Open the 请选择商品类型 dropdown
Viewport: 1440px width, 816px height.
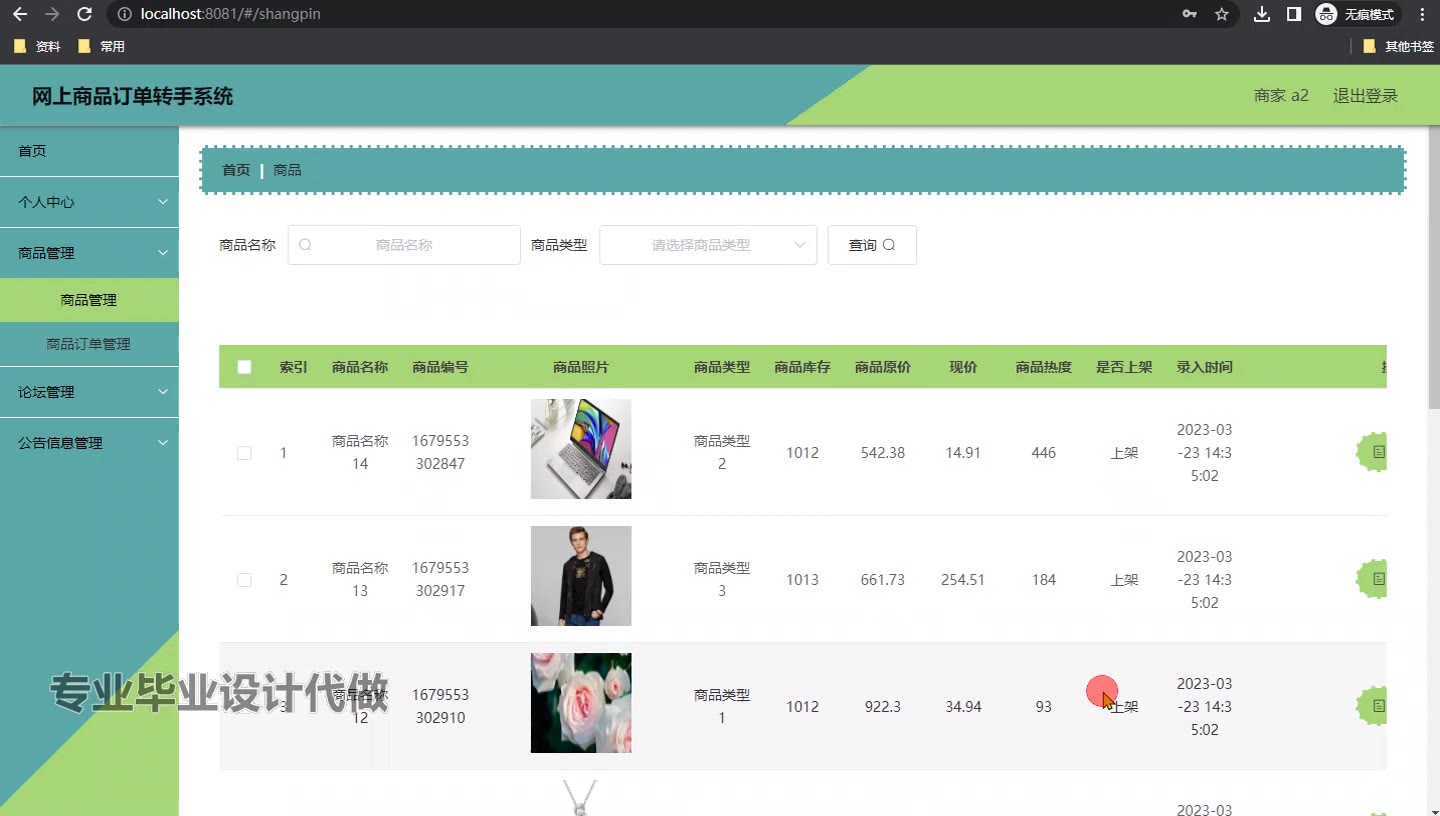click(708, 245)
